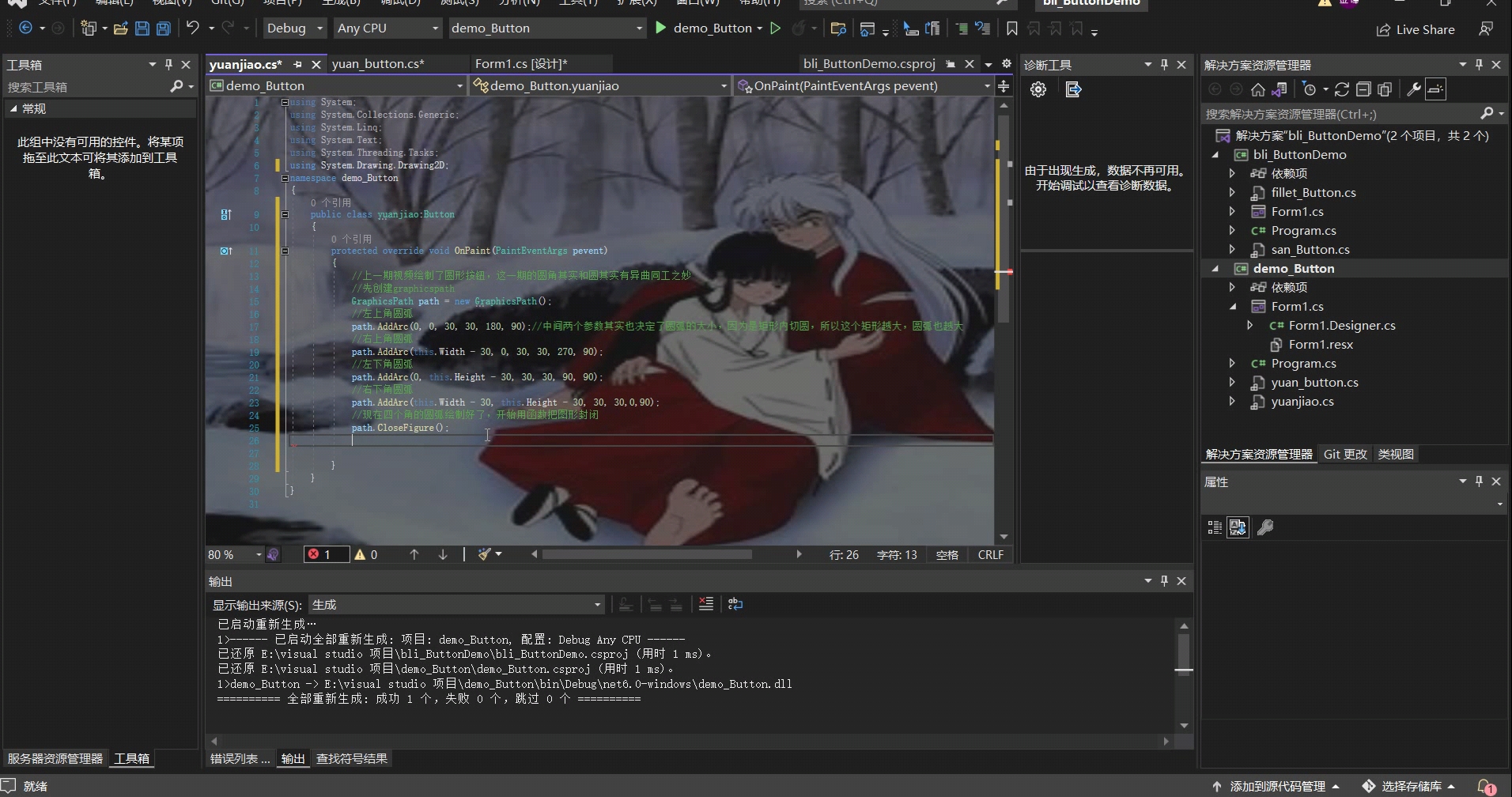Screen dimensions: 1512x797
Task: Click the Save All icon on toolbar
Action: point(164,28)
